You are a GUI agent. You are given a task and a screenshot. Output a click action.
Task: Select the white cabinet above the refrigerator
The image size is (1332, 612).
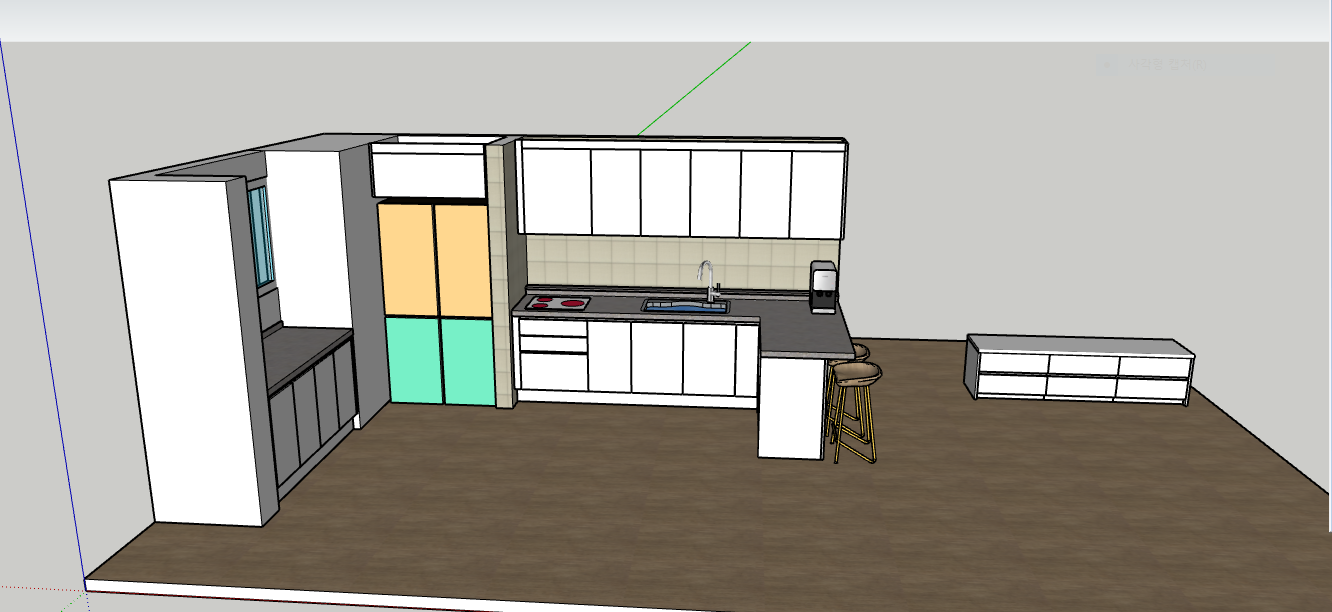pyautogui.click(x=430, y=172)
